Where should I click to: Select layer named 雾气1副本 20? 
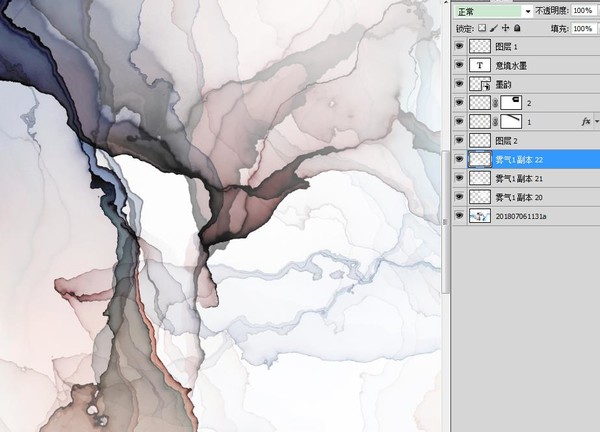coord(519,197)
